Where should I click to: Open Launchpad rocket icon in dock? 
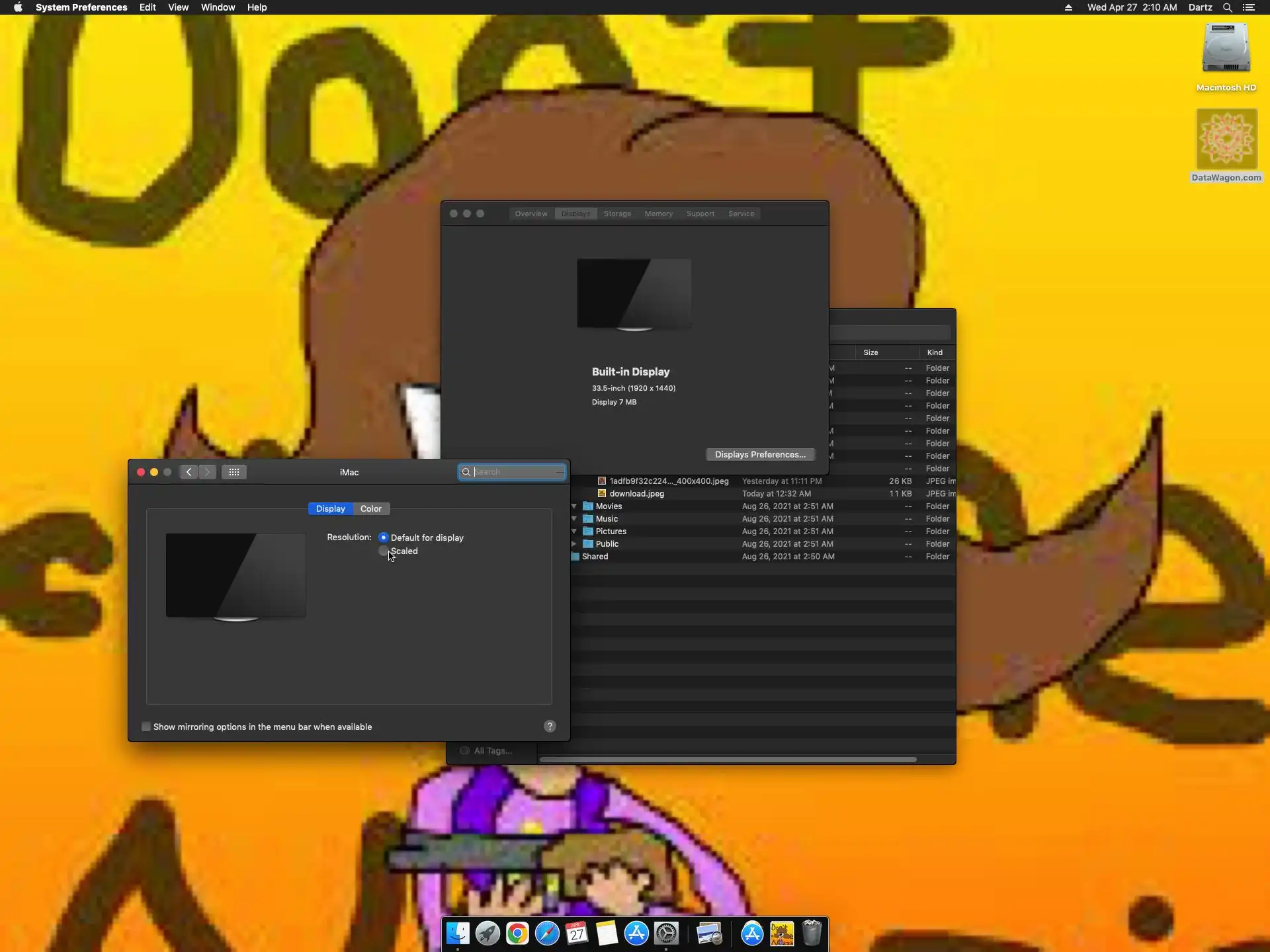487,933
